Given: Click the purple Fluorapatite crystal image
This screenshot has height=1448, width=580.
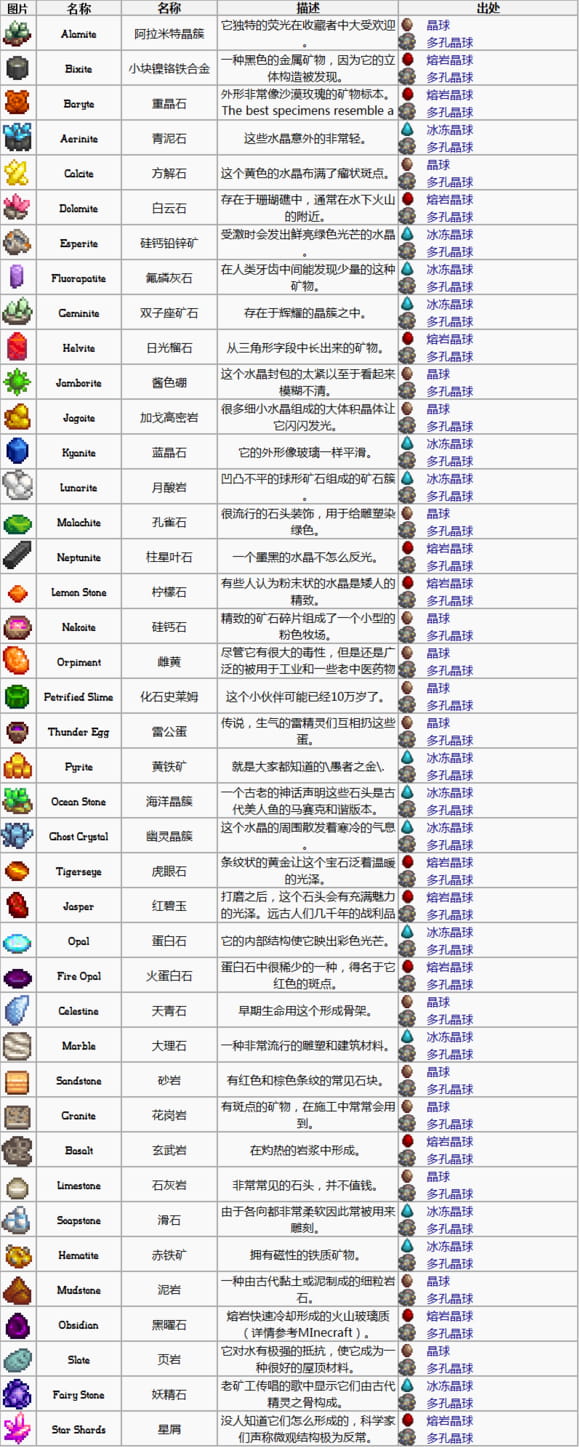Looking at the screenshot, I should coord(17,277).
